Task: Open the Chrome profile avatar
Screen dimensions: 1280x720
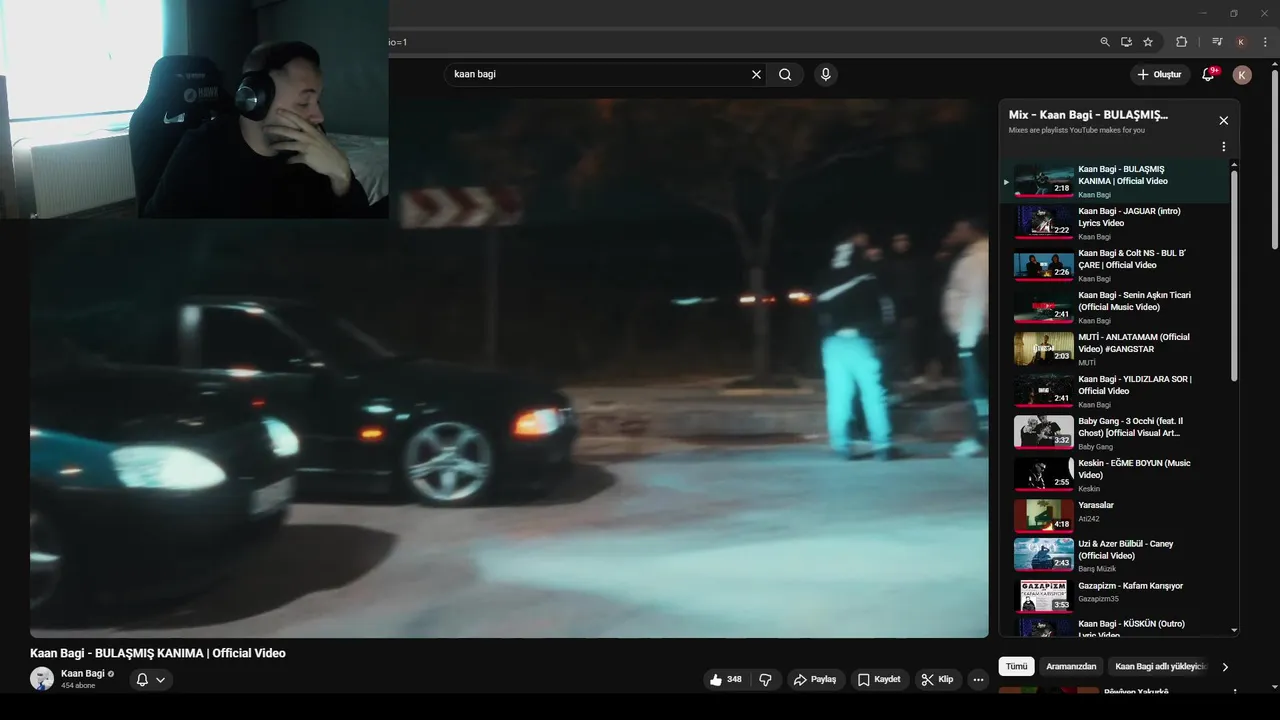Action: [1241, 42]
